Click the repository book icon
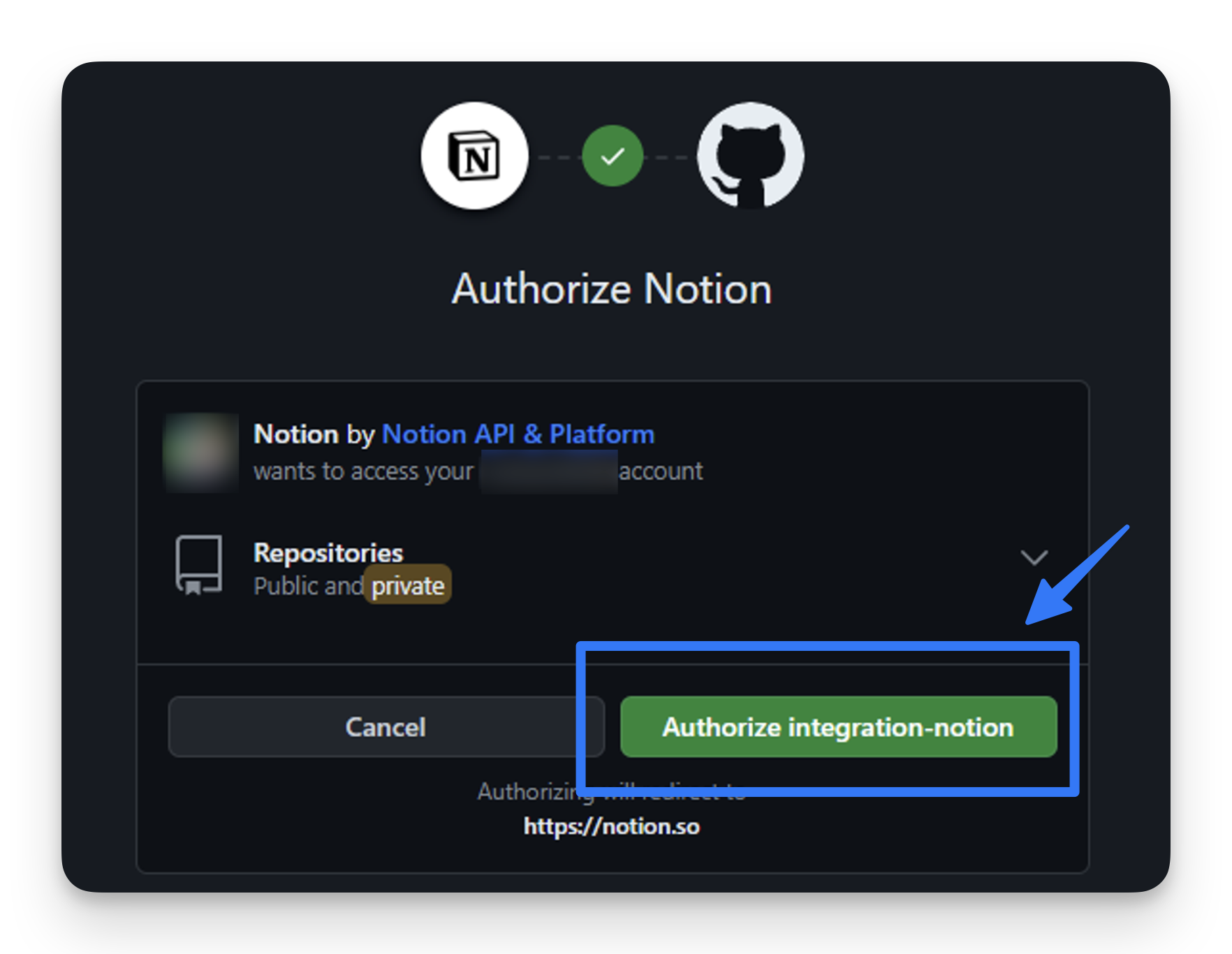Screen dimensions: 1232x954 (199, 565)
